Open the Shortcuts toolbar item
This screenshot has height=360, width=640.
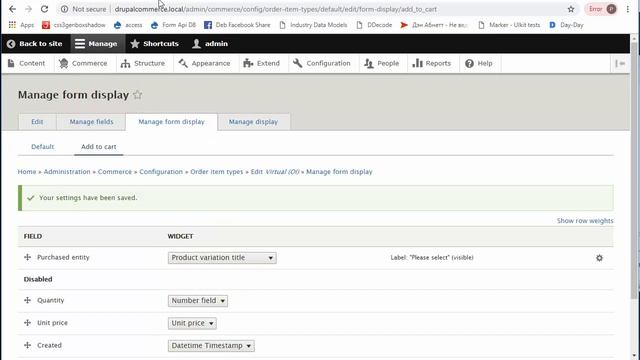[155, 44]
